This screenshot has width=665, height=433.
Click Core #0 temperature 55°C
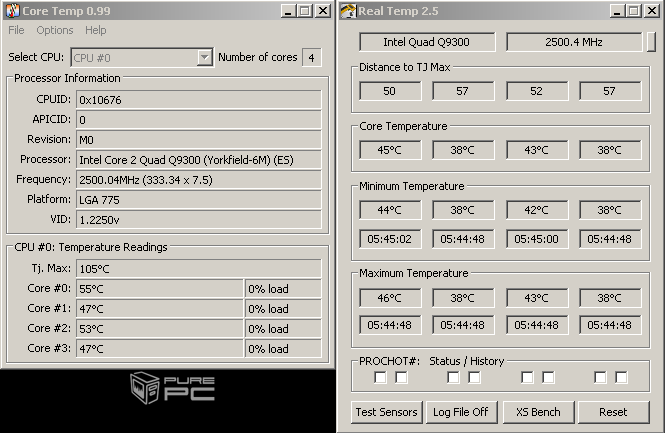[x=159, y=289]
